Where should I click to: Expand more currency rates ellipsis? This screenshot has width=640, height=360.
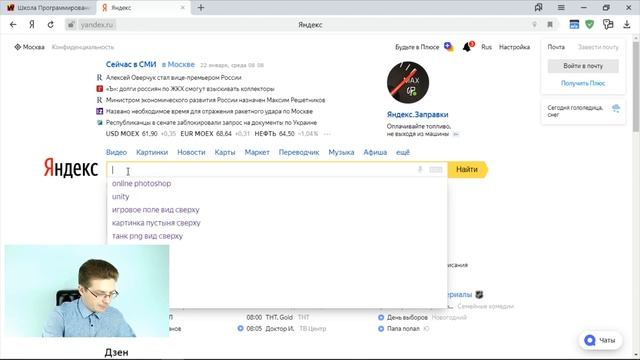pos(327,134)
